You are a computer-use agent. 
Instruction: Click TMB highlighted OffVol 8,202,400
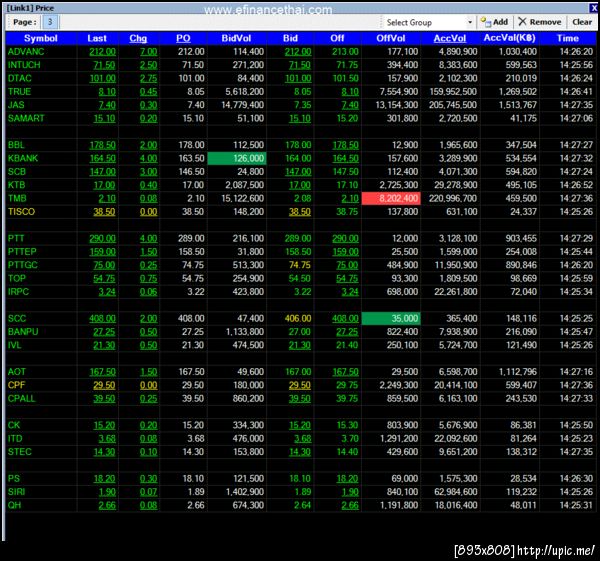[391, 199]
